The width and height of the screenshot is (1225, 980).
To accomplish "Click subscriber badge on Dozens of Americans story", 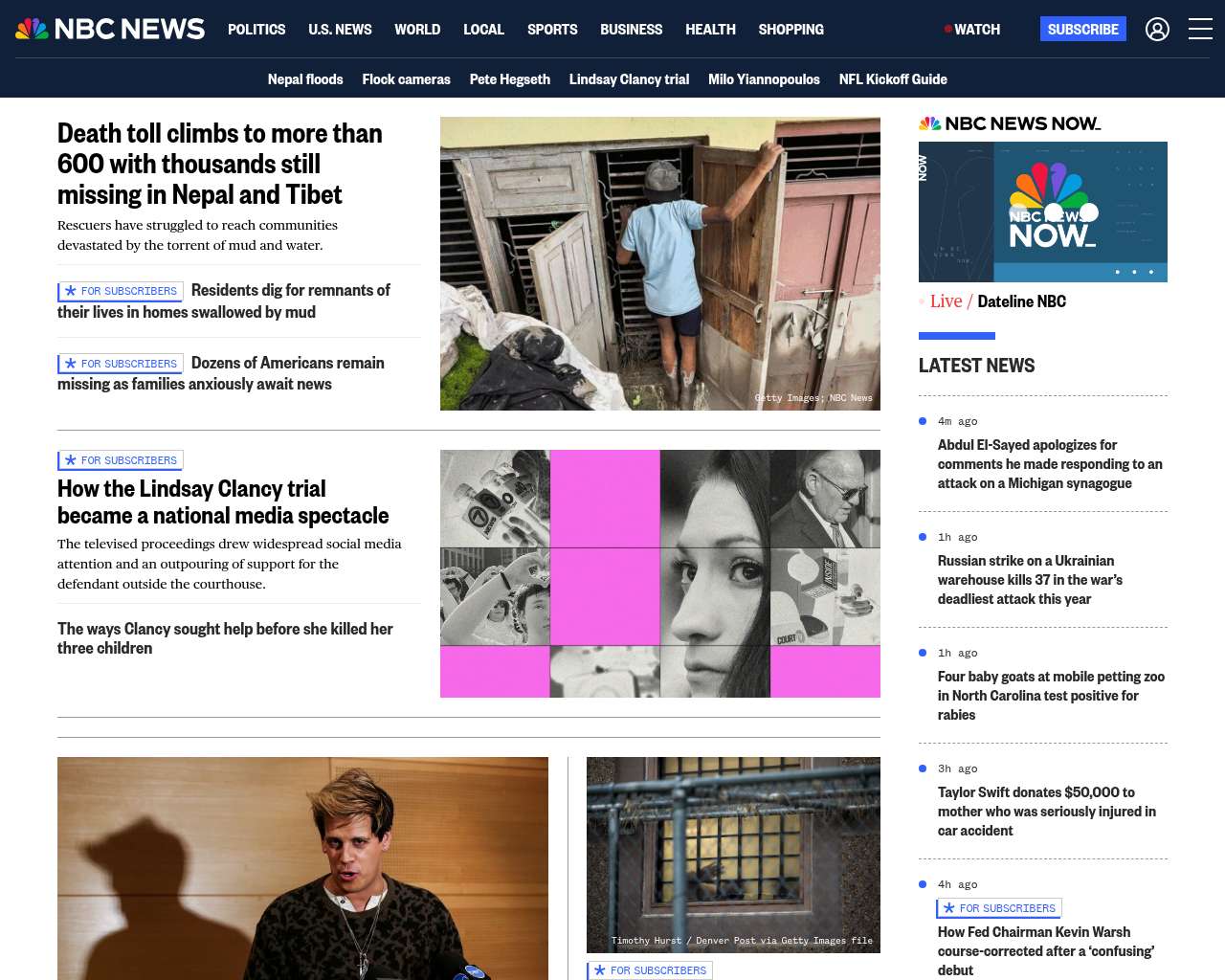I will point(121,364).
